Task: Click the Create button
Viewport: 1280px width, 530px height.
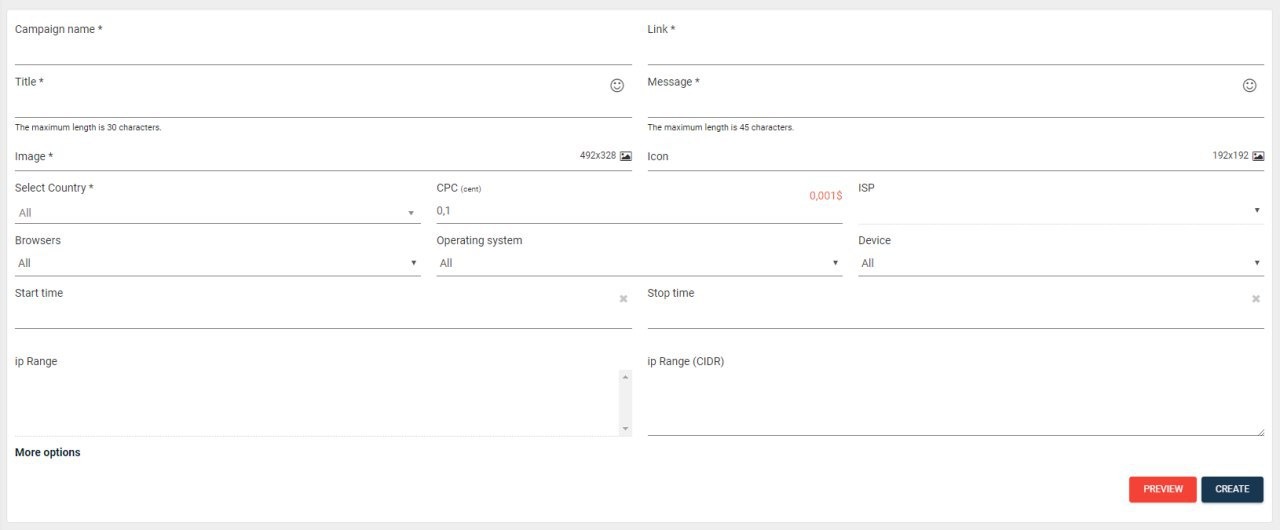Action: 1232,489
